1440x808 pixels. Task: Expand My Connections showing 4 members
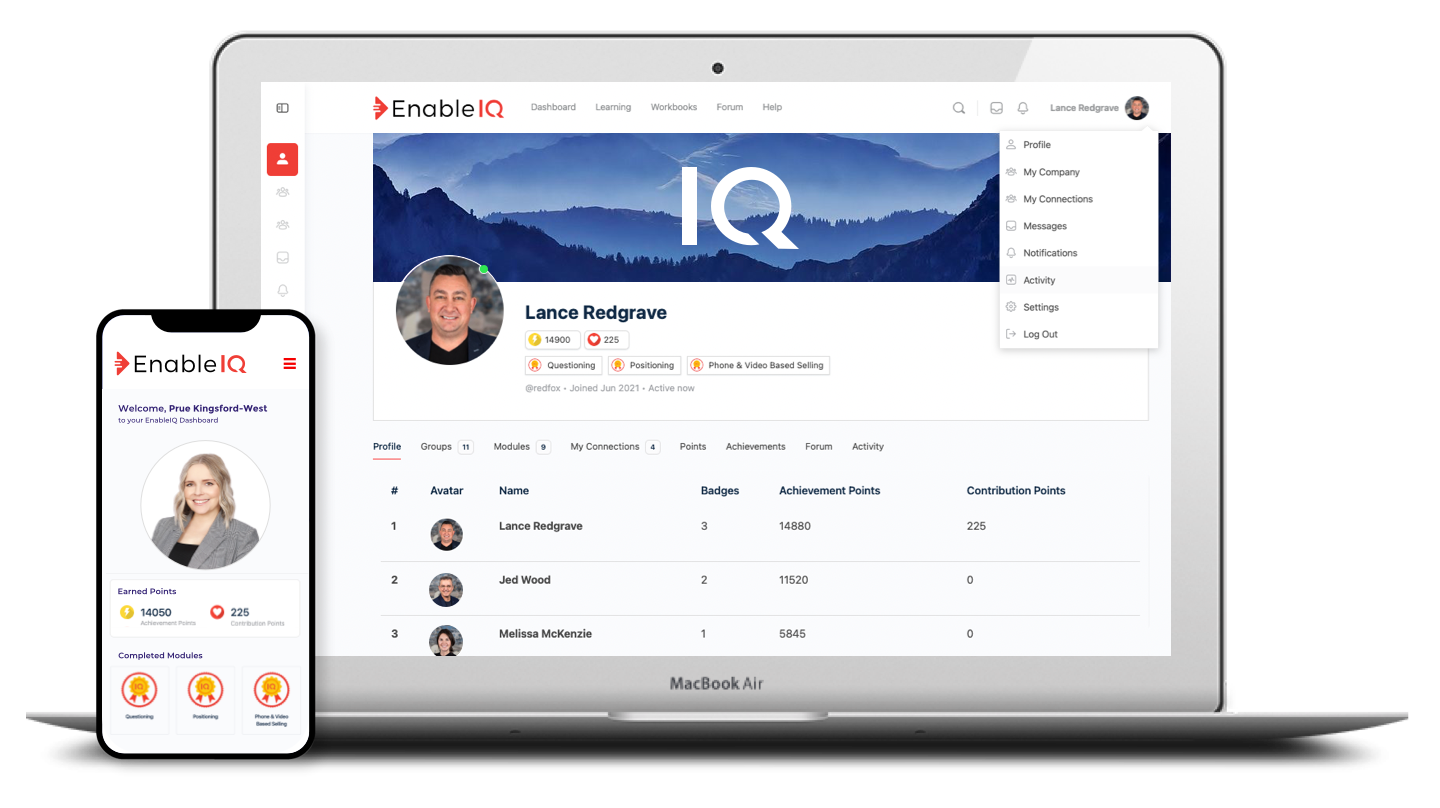(613, 447)
